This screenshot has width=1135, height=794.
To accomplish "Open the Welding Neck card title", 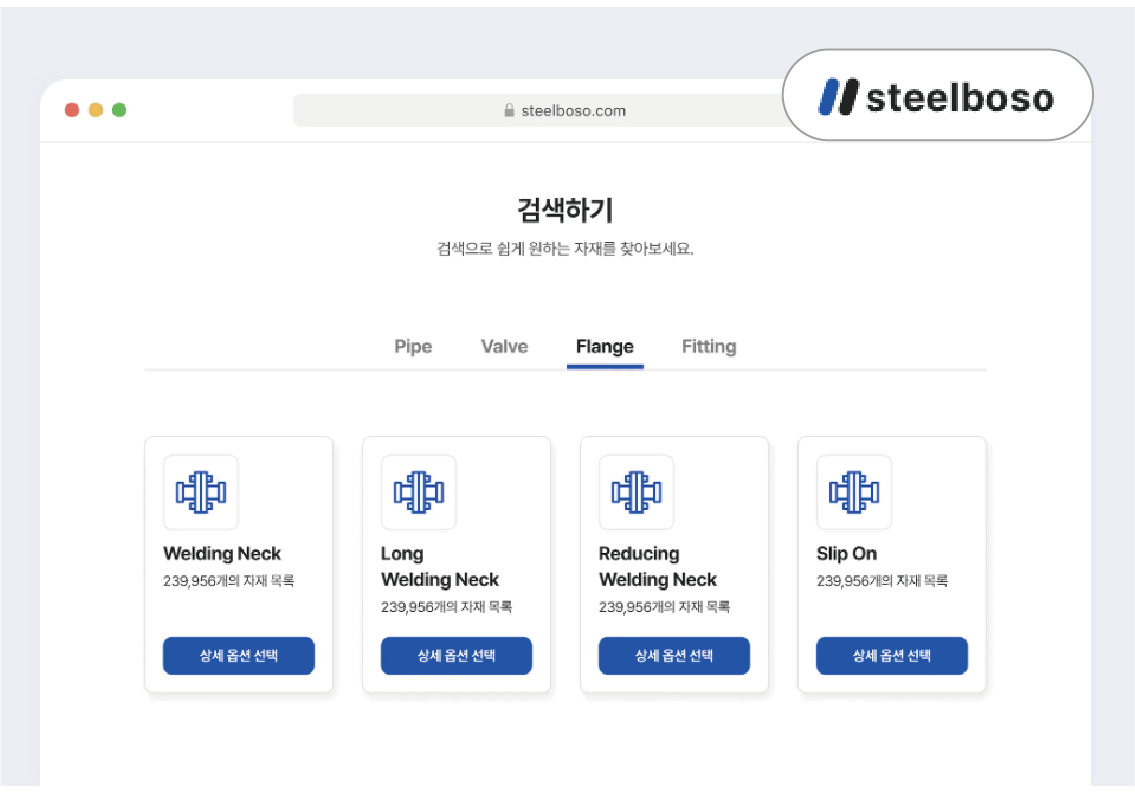I will [x=222, y=554].
